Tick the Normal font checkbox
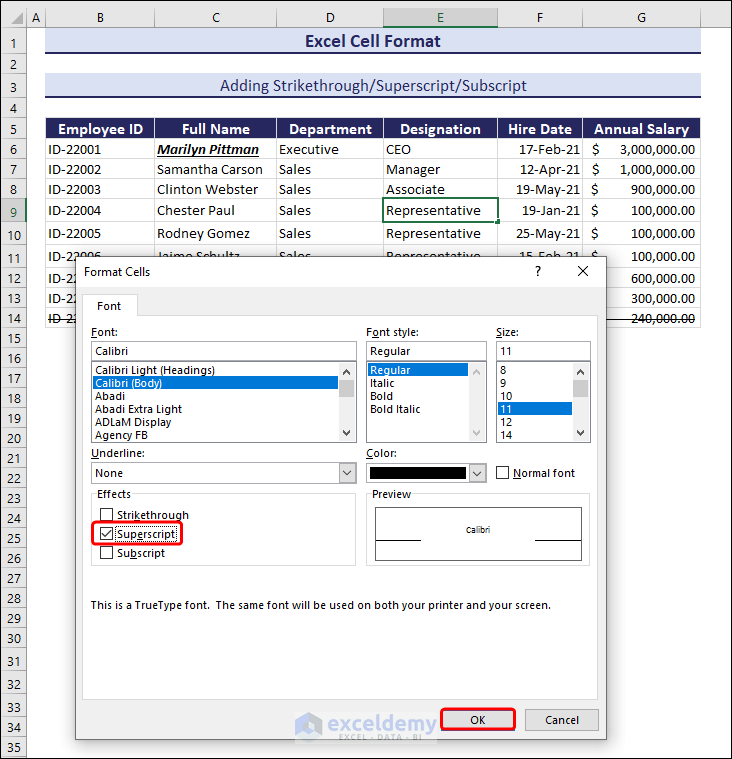Screen dimensions: 732x759 (x=503, y=472)
